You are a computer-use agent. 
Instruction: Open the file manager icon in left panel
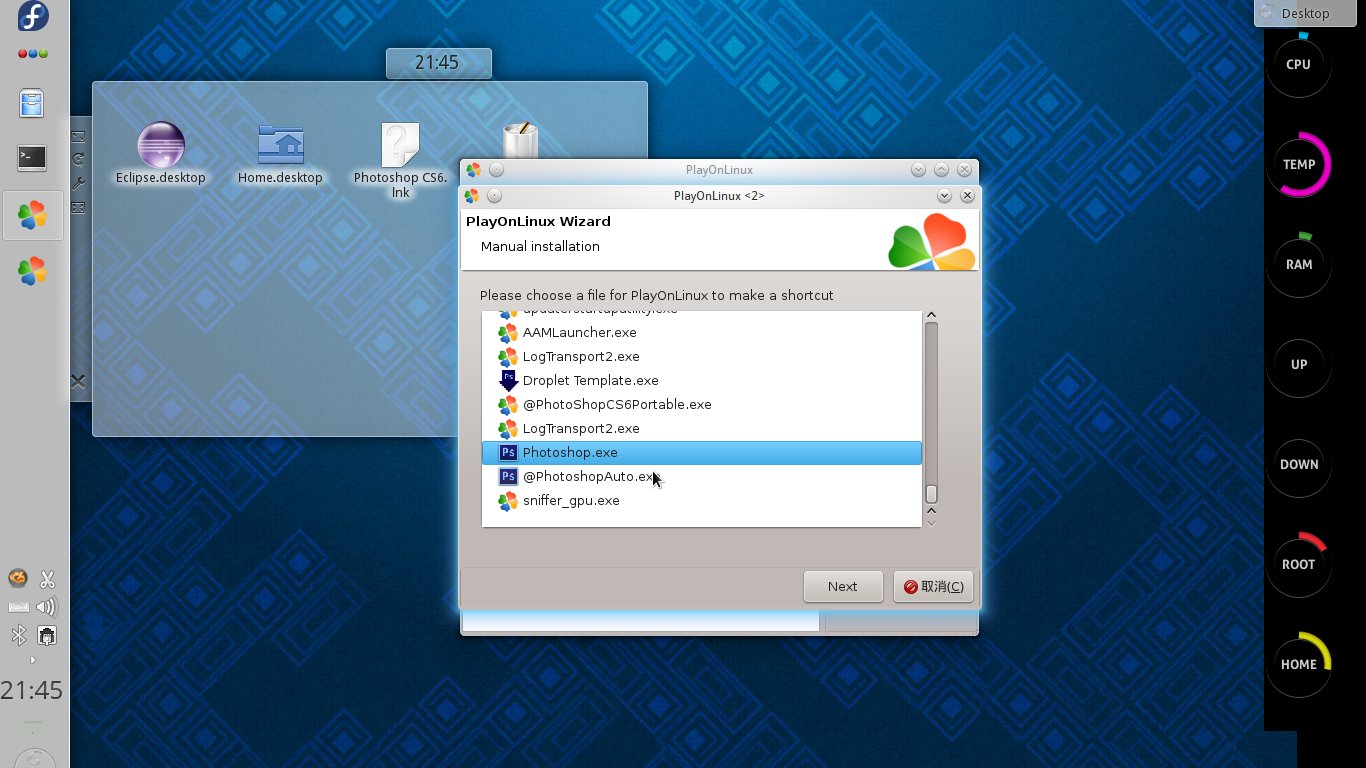(x=32, y=103)
